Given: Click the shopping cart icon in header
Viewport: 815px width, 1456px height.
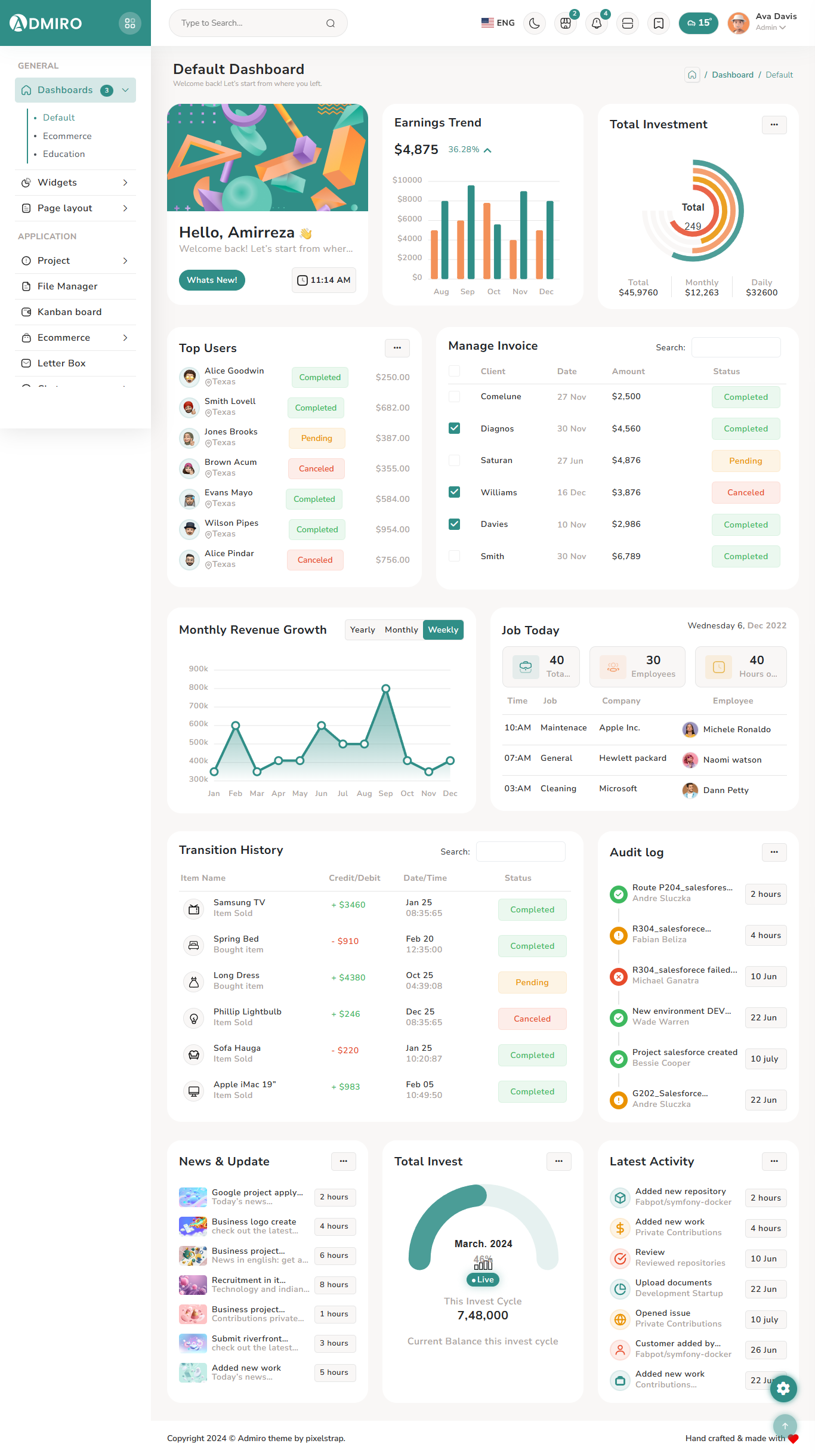Looking at the screenshot, I should 565,23.
